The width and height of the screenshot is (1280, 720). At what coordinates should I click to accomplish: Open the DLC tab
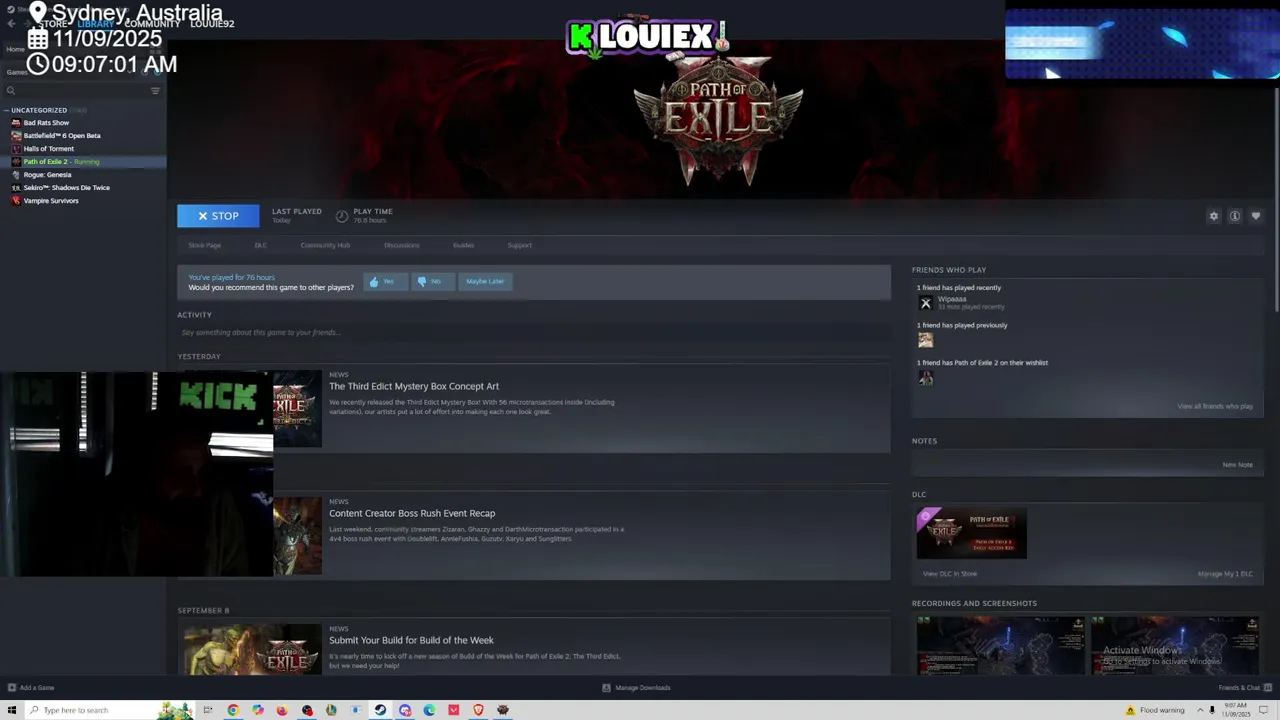(260, 245)
